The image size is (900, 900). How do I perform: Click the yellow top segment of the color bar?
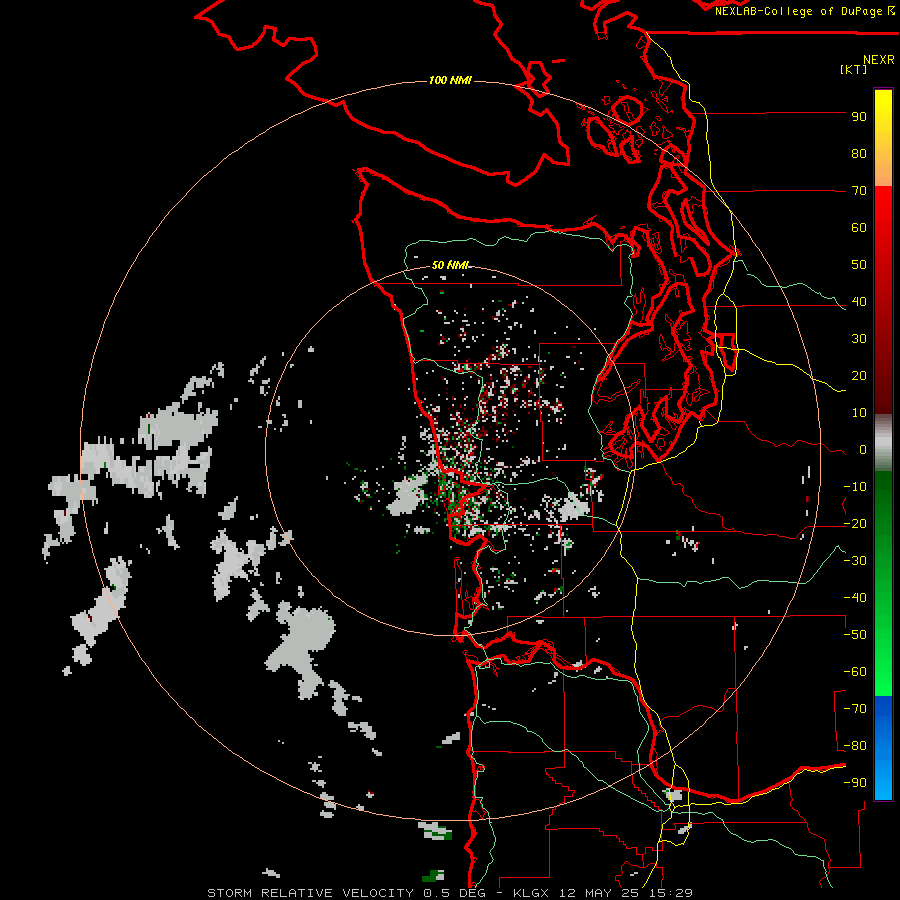[x=883, y=138]
